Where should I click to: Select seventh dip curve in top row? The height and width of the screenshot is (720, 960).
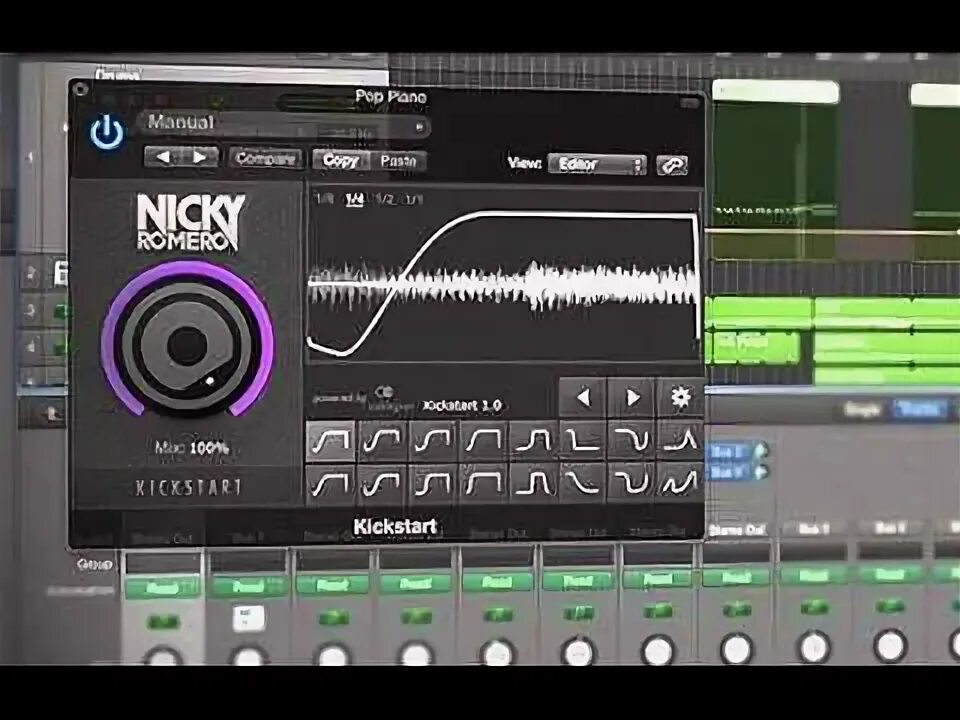pyautogui.click(x=631, y=441)
